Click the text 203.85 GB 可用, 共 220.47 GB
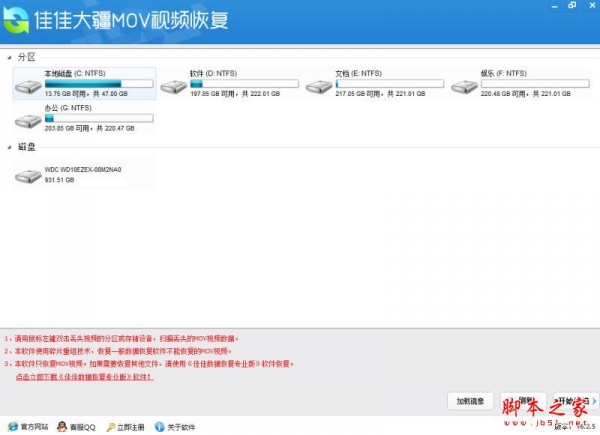Image resolution: width=600 pixels, height=435 pixels. (x=90, y=128)
